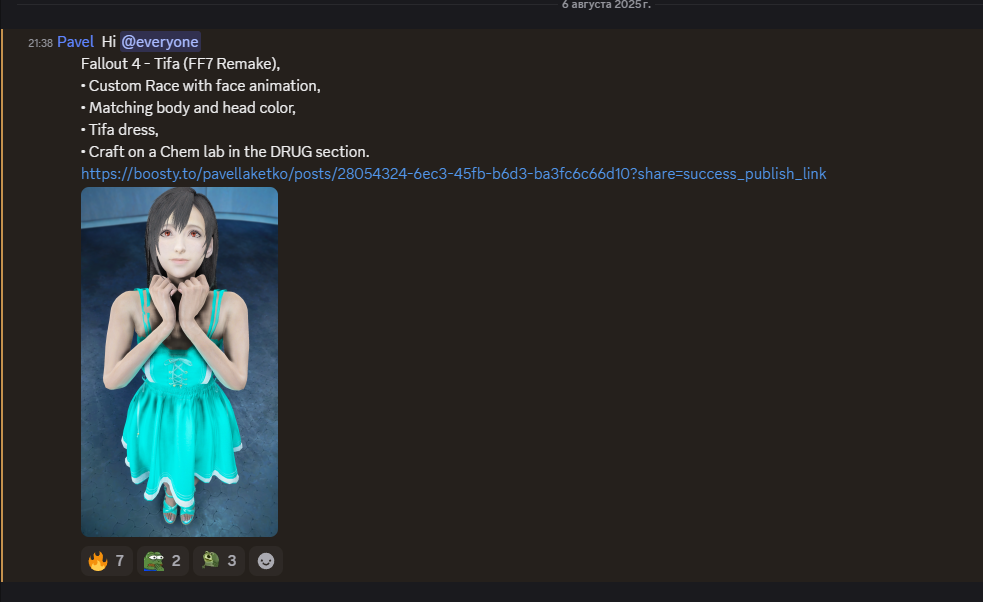Click the 'Craft on a Chem lab' line
The image size is (983, 602).
(x=225, y=152)
